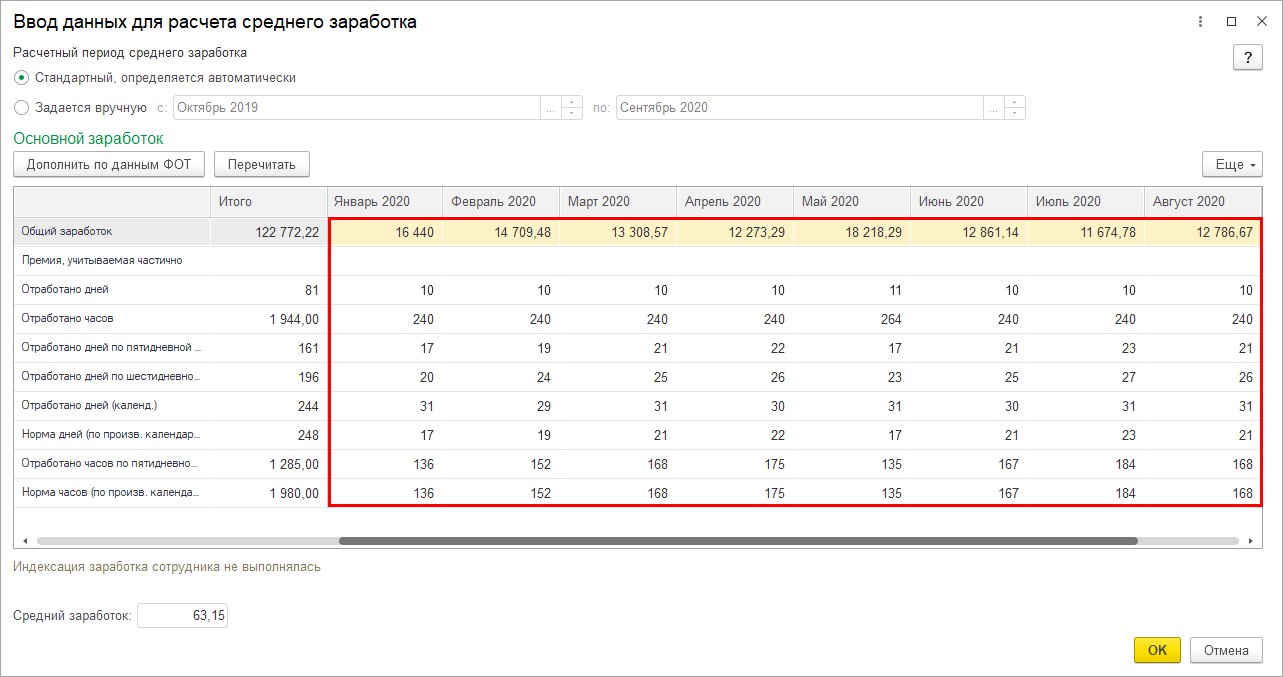Open picker button next to 'Сентябрь 2020'
This screenshot has width=1283, height=677.
coord(994,107)
